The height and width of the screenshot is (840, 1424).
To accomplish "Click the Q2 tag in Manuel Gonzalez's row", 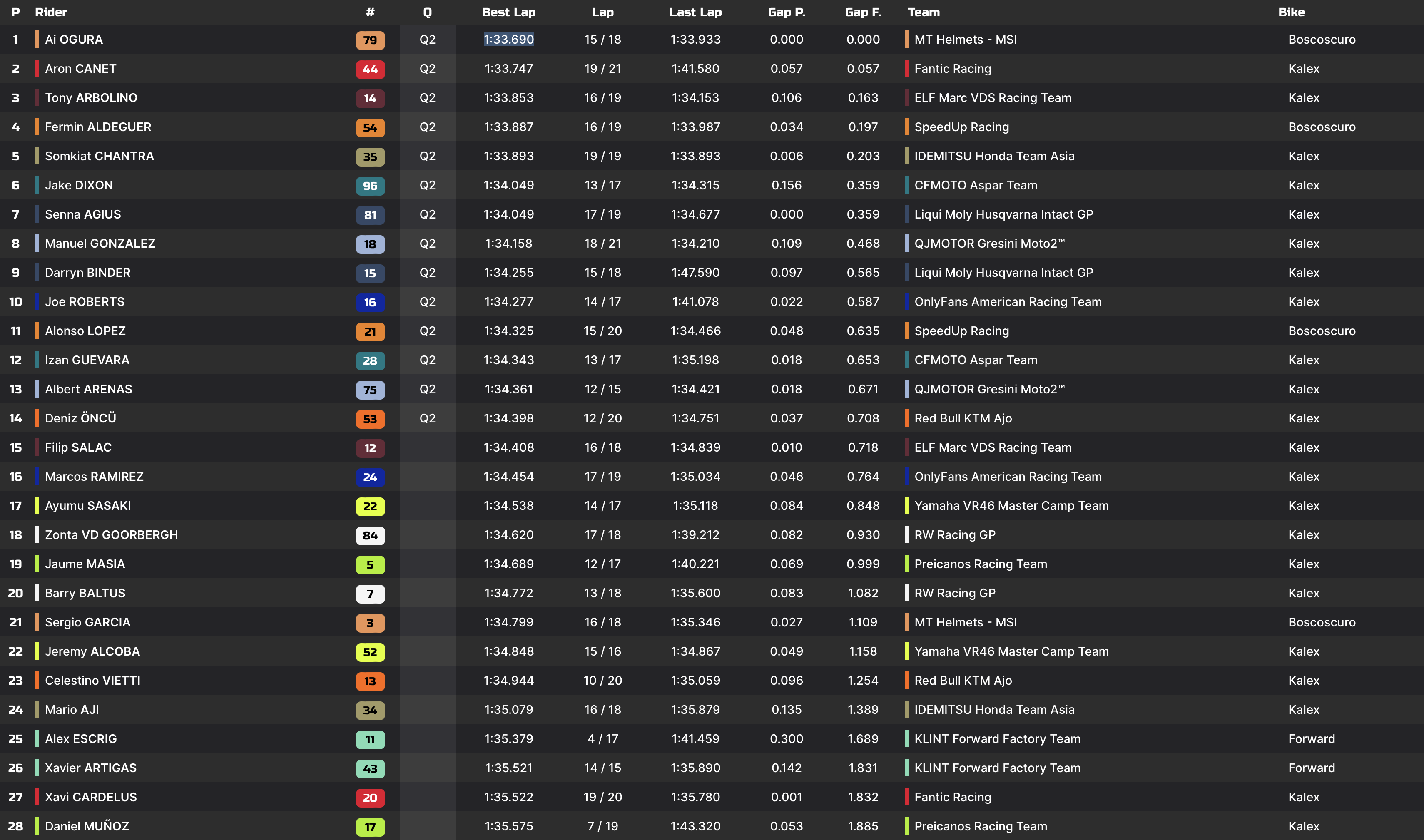I will pos(428,244).
